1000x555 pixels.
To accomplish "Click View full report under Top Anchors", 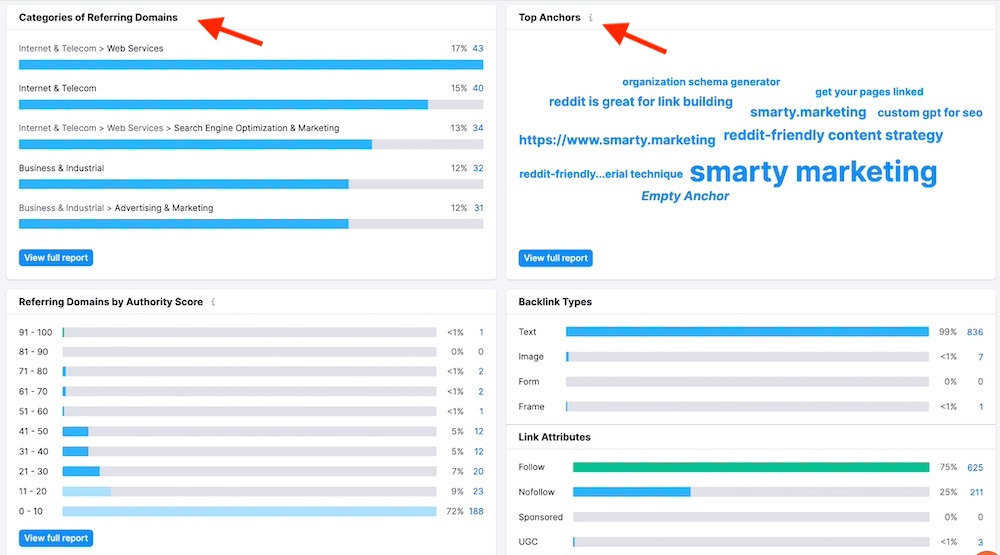I will [556, 258].
